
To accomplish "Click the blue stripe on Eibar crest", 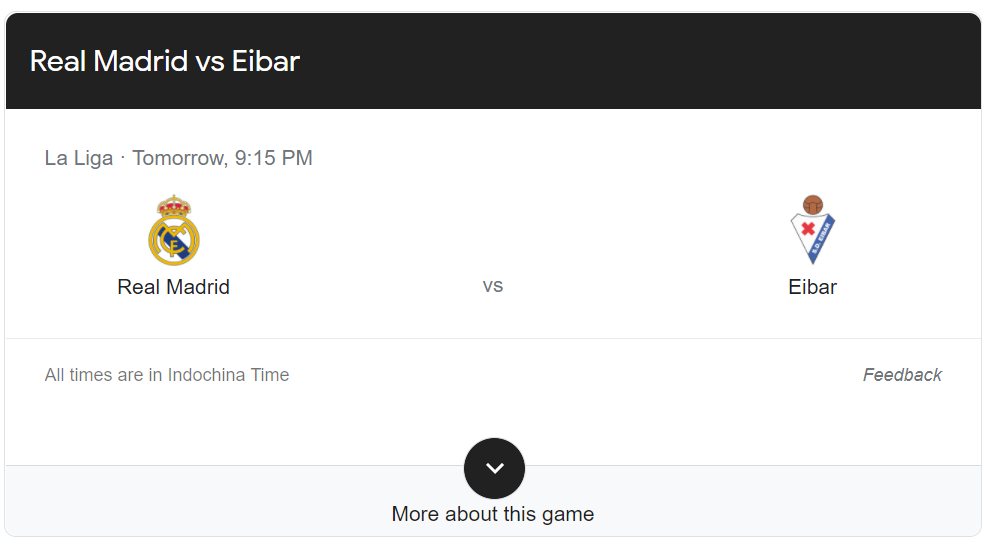I will click(822, 239).
